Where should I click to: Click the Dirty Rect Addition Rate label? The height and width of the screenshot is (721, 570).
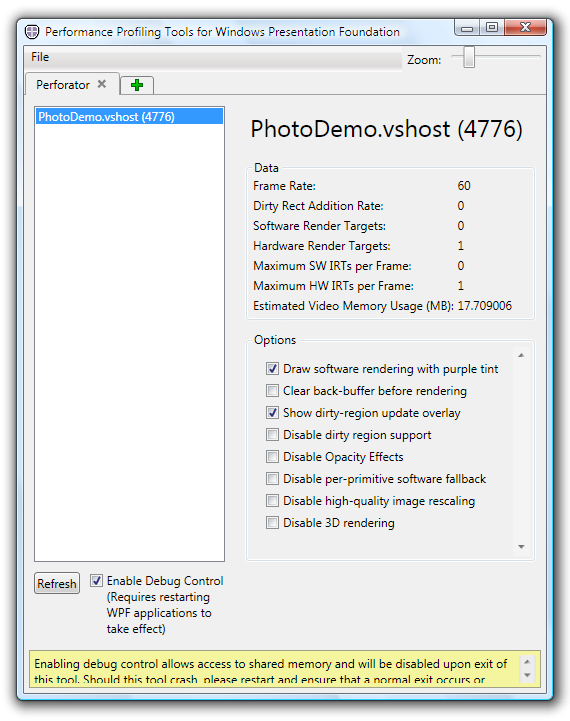point(318,206)
